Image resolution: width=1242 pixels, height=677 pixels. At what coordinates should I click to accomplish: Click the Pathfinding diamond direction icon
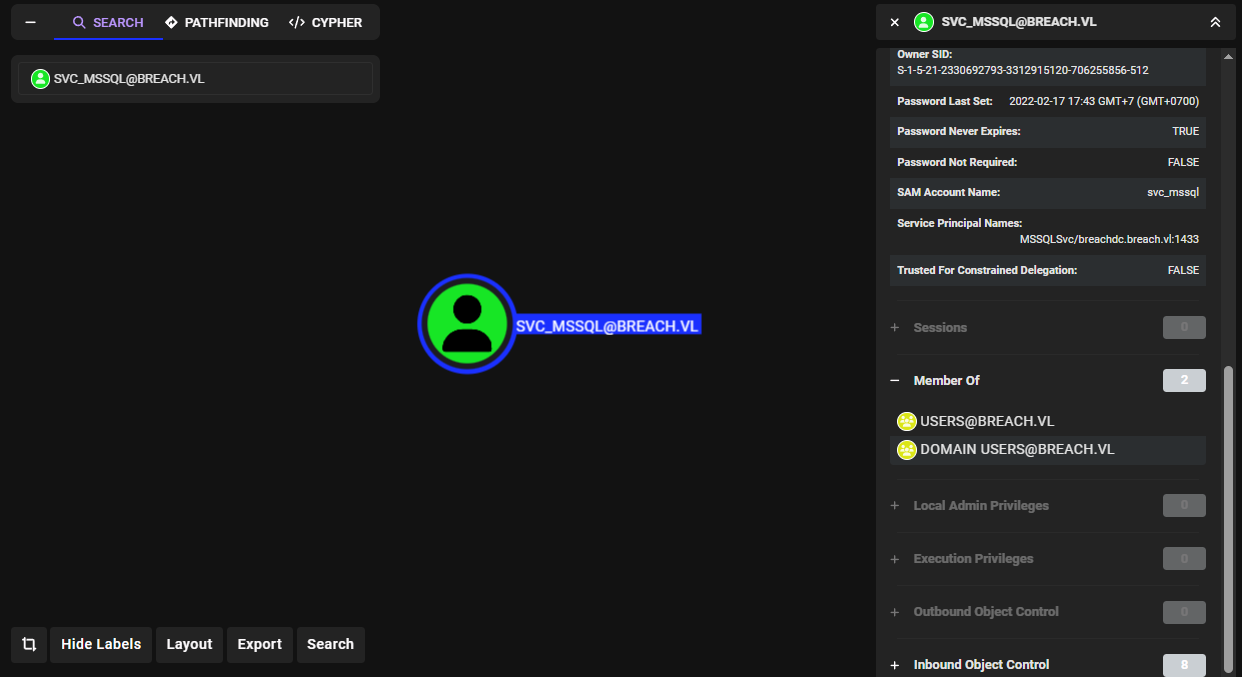click(171, 22)
